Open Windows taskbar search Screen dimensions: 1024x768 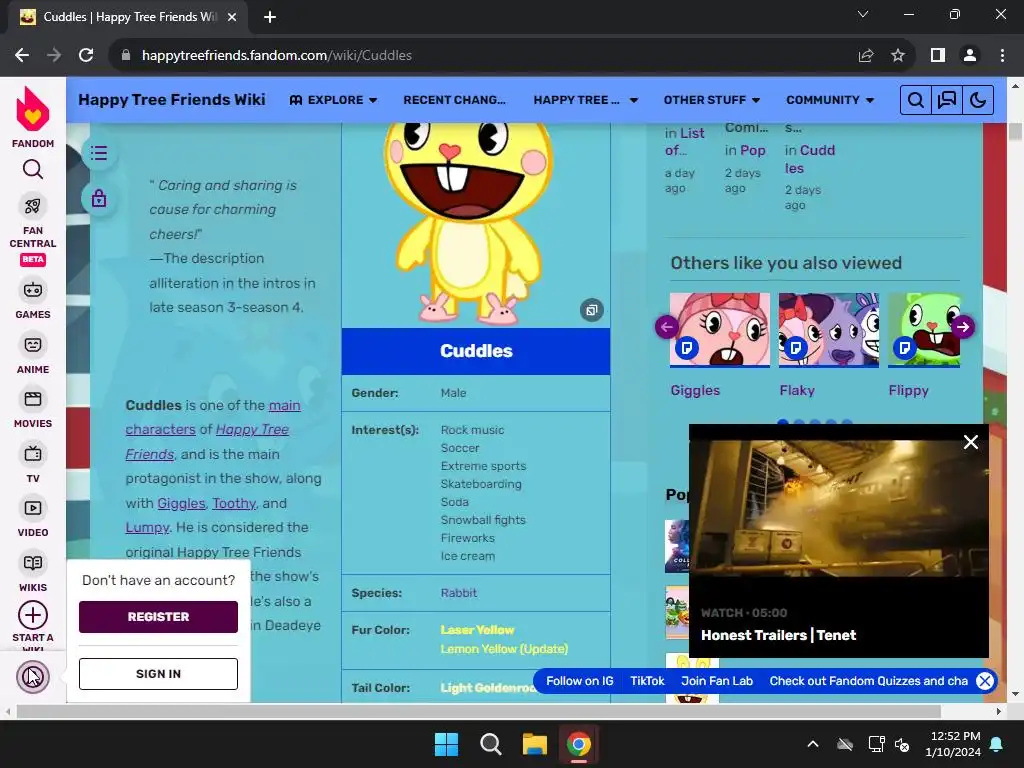coord(490,744)
